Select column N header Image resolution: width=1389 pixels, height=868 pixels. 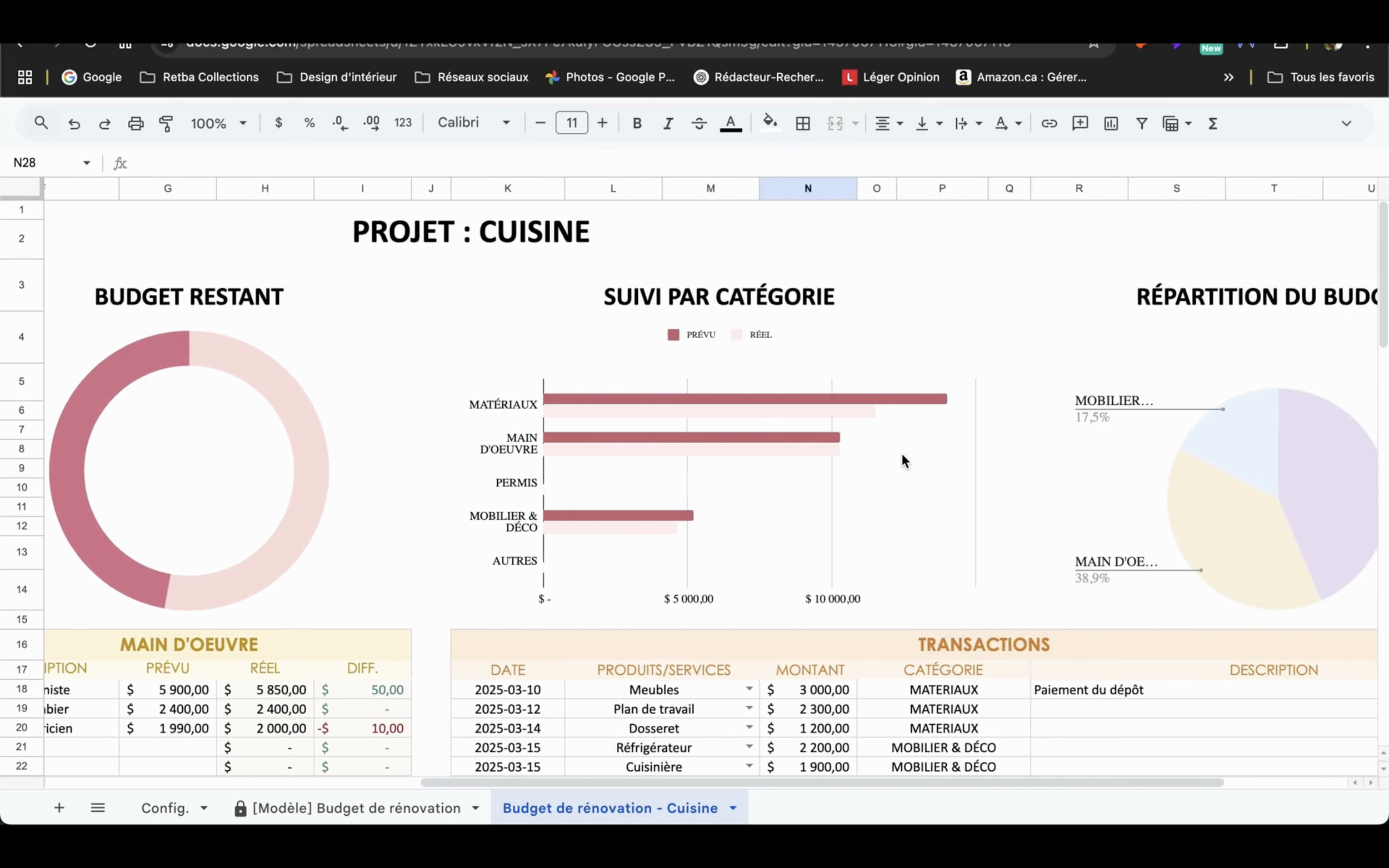click(x=808, y=188)
